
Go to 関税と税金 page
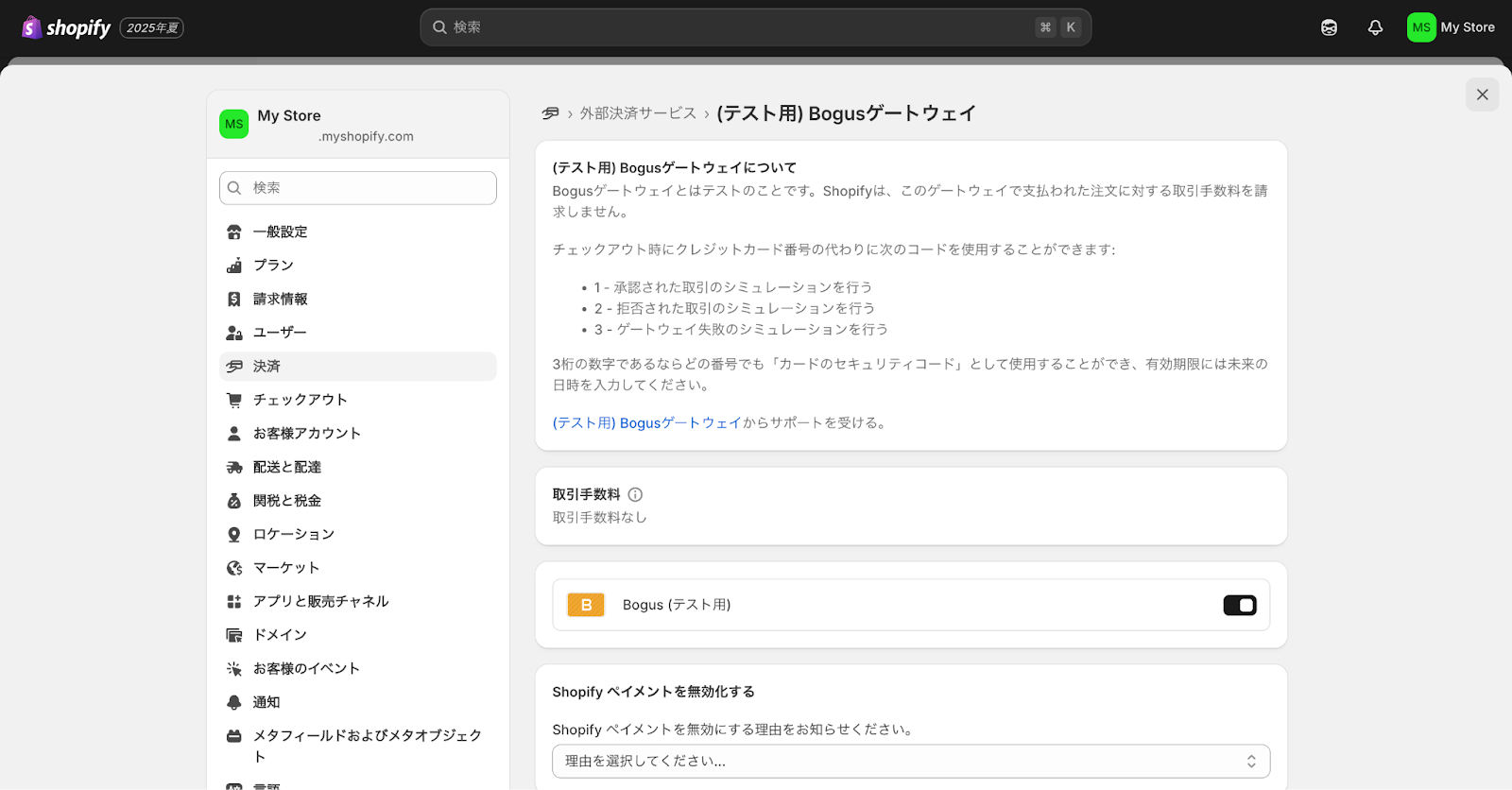tap(357, 501)
